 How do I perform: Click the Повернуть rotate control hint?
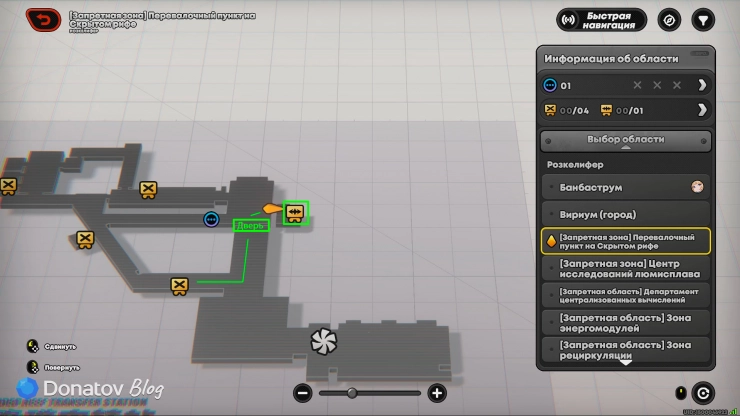click(53, 367)
